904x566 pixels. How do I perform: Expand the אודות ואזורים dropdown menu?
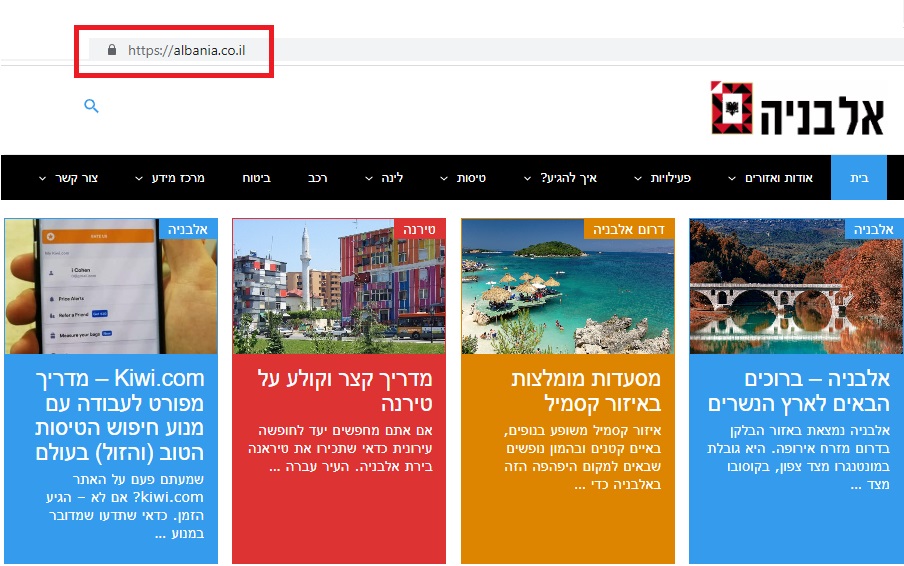779,178
